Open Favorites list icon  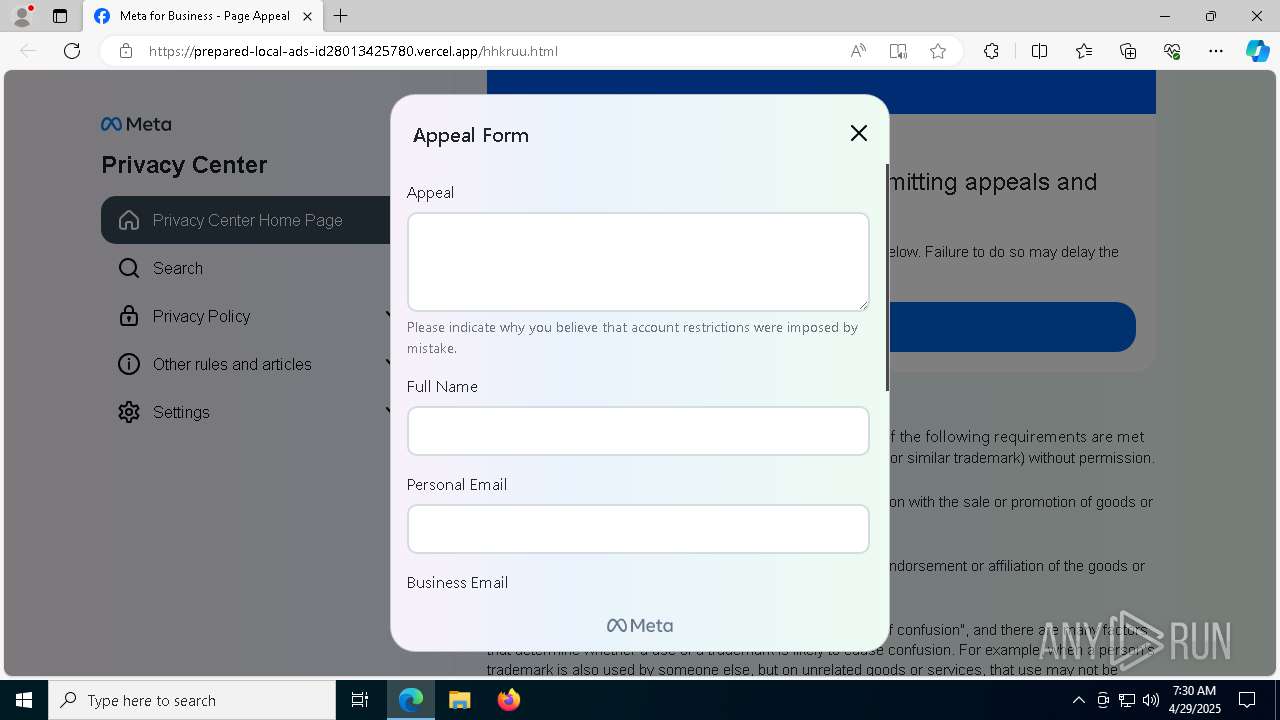1084,51
